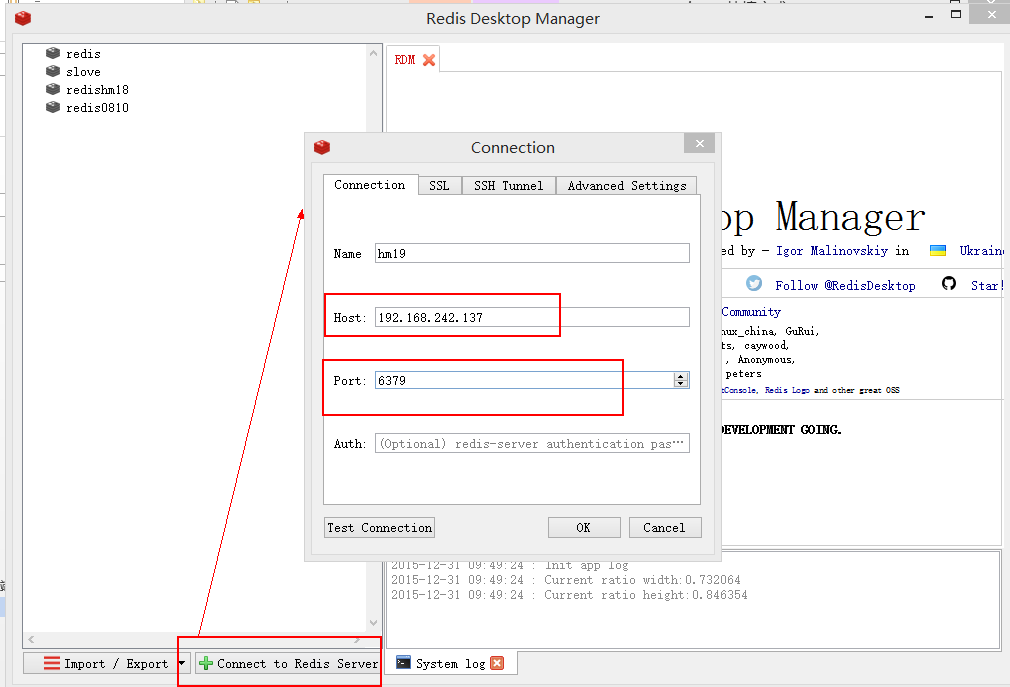
Task: Click the Twitter bird icon
Action: [754, 284]
